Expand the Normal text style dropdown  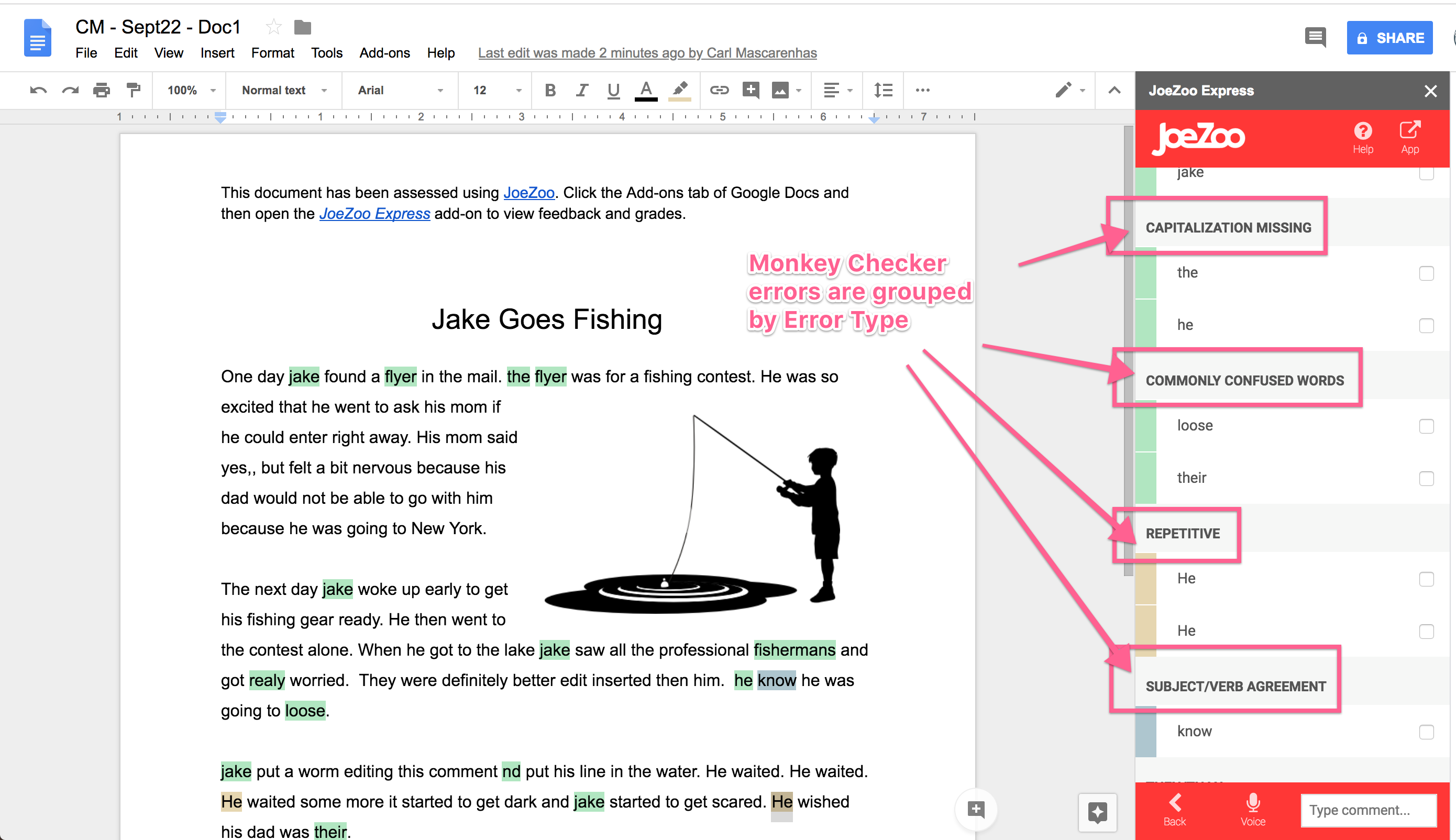point(284,90)
